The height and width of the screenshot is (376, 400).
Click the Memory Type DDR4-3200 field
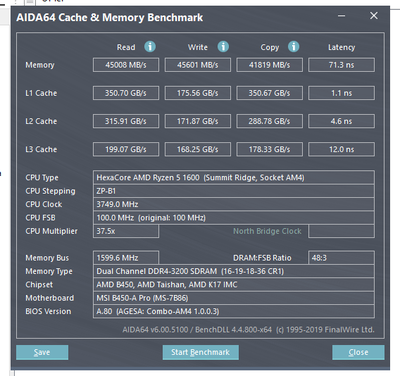coord(234,271)
